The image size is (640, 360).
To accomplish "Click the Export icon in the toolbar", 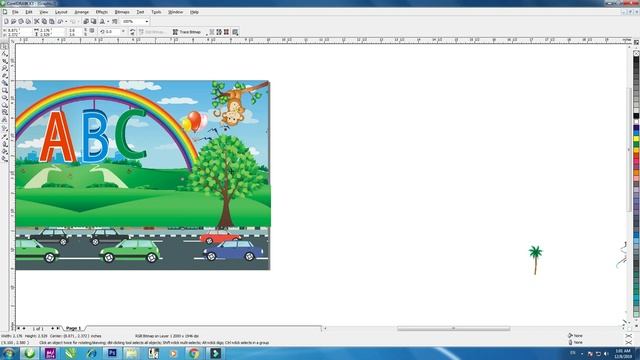I will (x=93, y=21).
